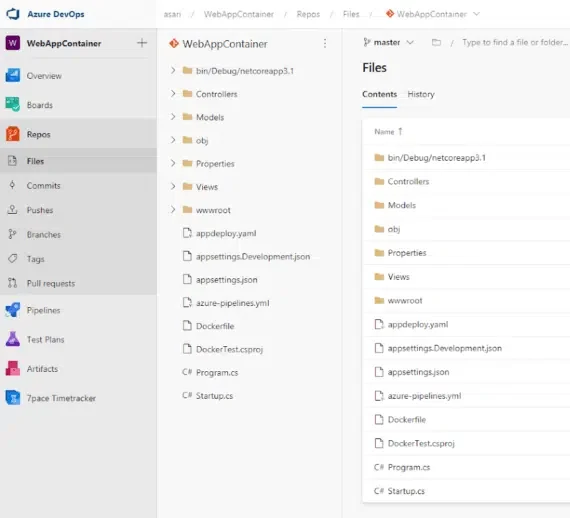
Task: Click the asari breadcrumb link
Action: [x=172, y=14]
